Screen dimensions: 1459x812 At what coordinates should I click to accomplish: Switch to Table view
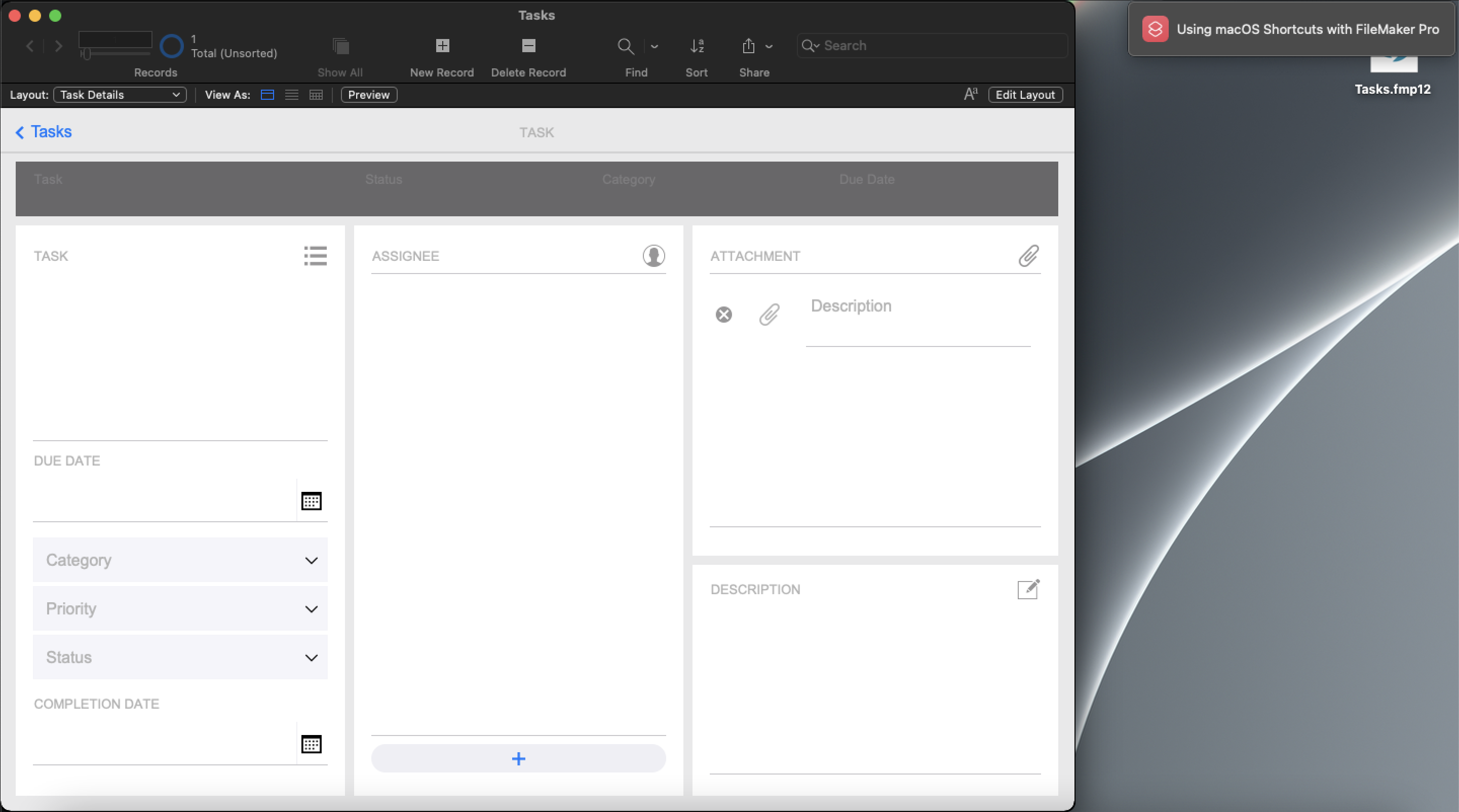click(x=316, y=95)
